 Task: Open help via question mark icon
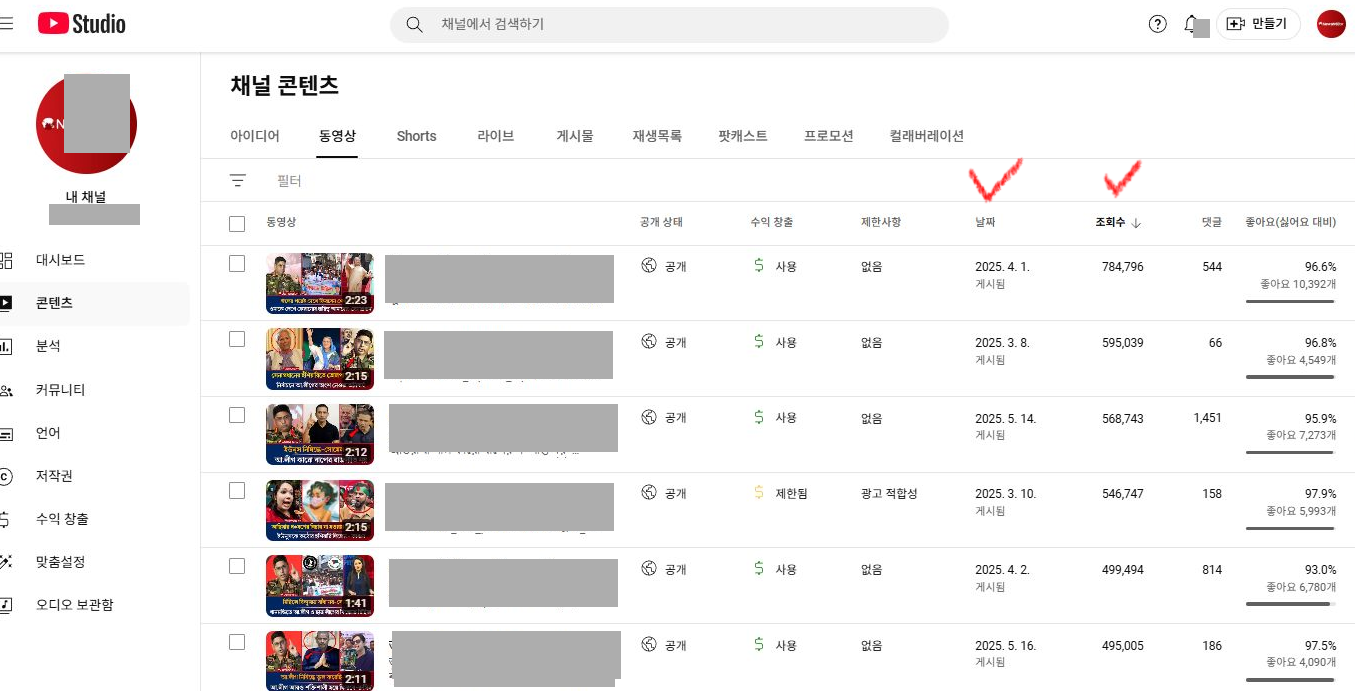point(1157,24)
